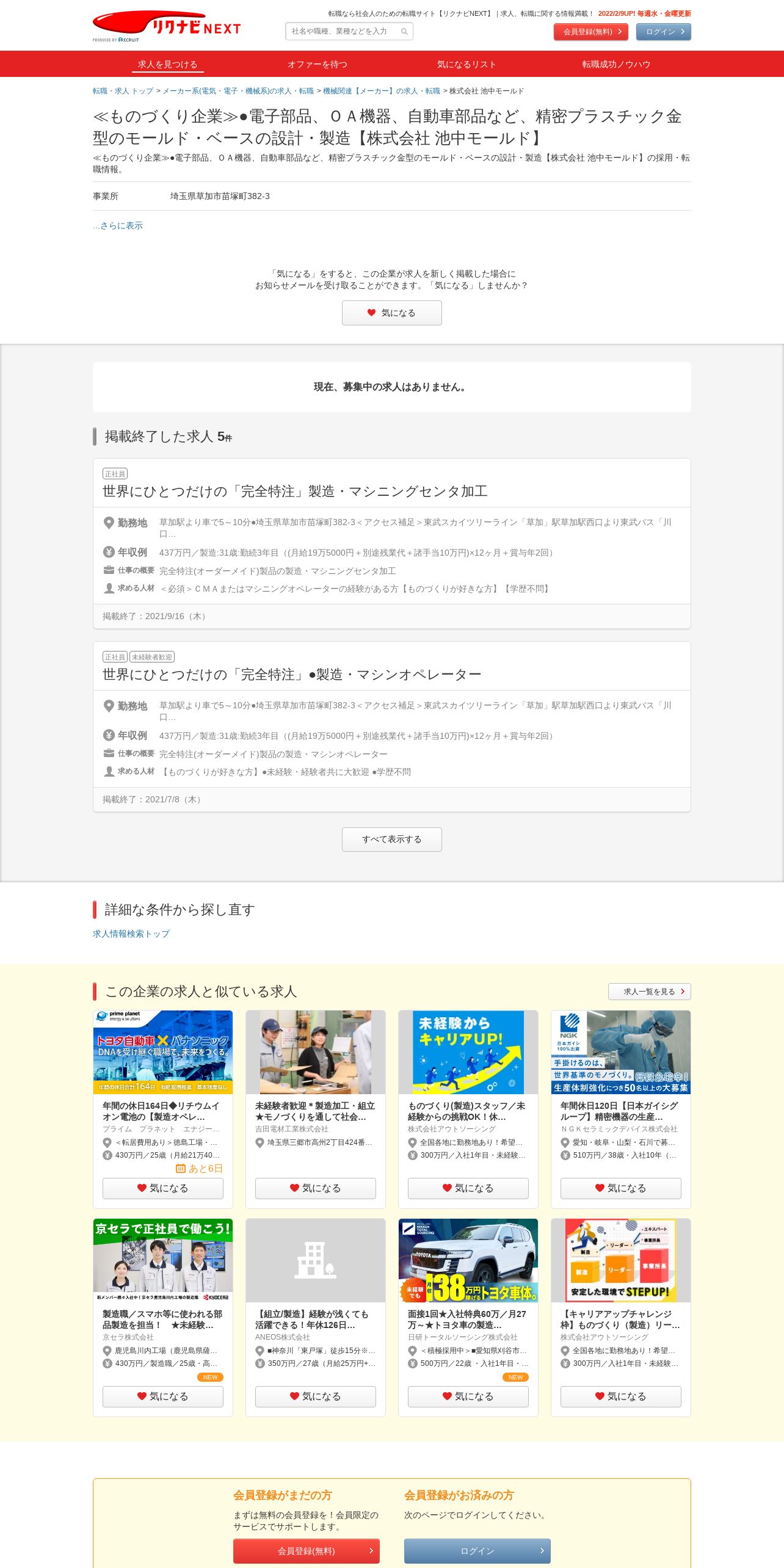Open メーカー系 求人・転職 breadcrumb link

238,91
